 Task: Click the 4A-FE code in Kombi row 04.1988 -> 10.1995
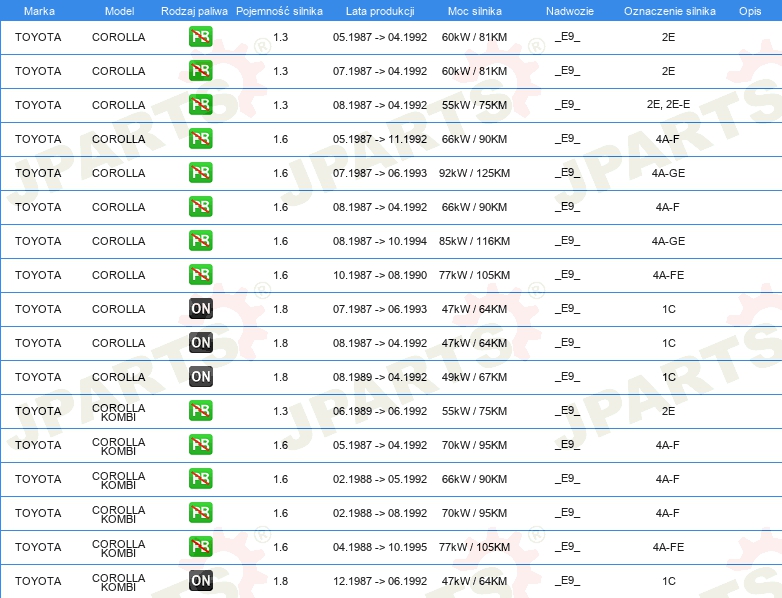pyautogui.click(x=668, y=547)
